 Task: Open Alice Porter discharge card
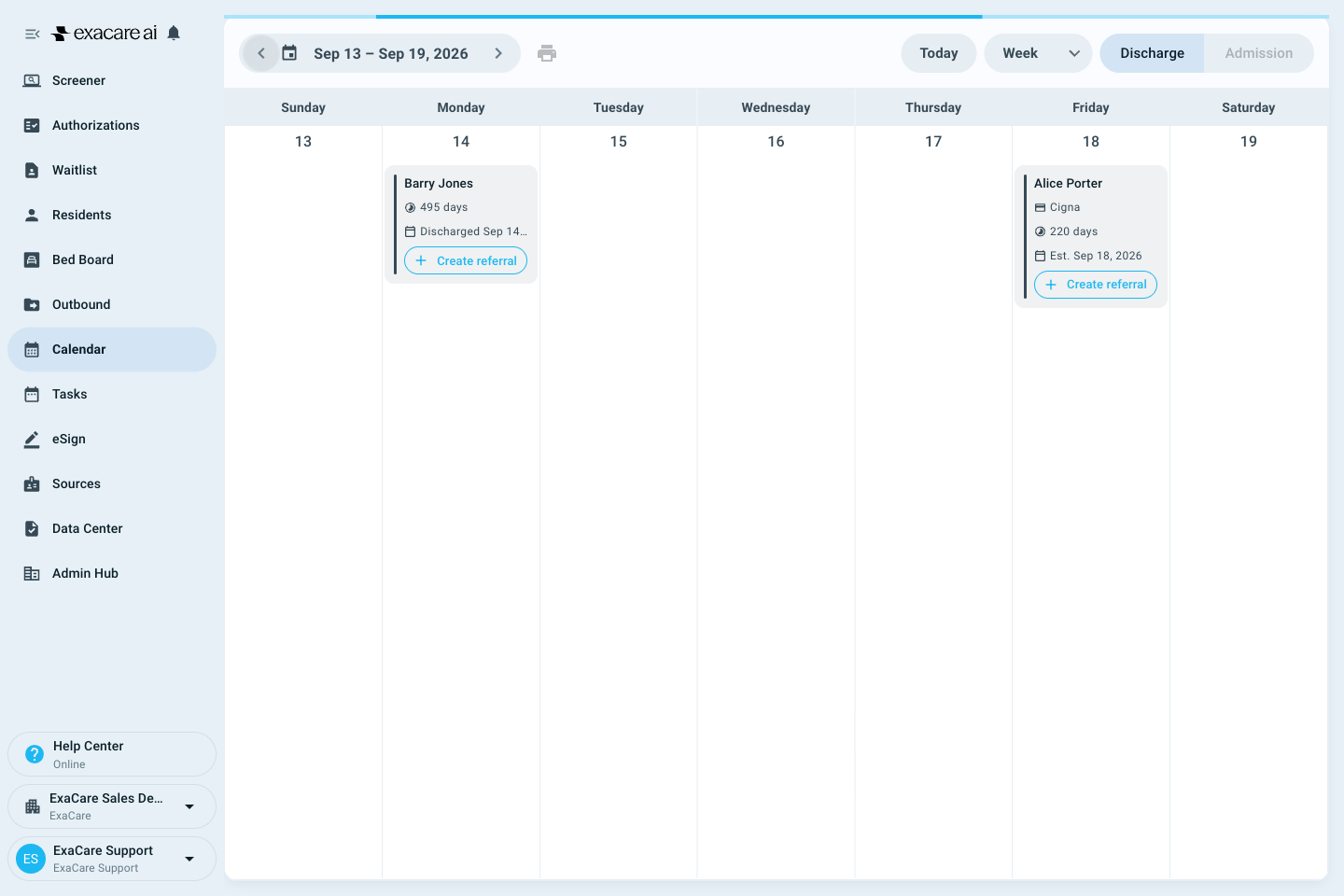coord(1091,236)
